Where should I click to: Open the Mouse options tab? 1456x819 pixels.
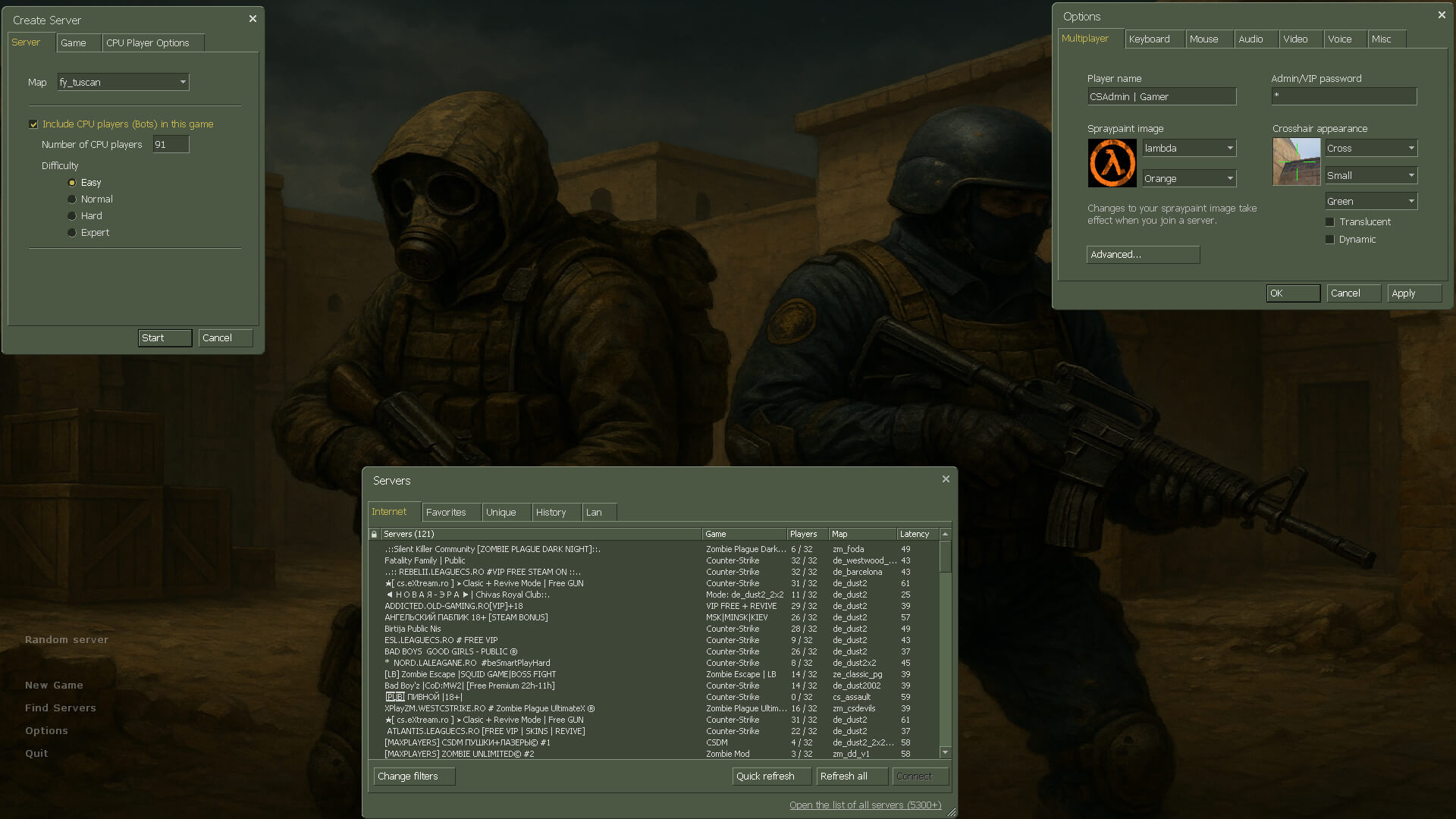[x=1209, y=39]
